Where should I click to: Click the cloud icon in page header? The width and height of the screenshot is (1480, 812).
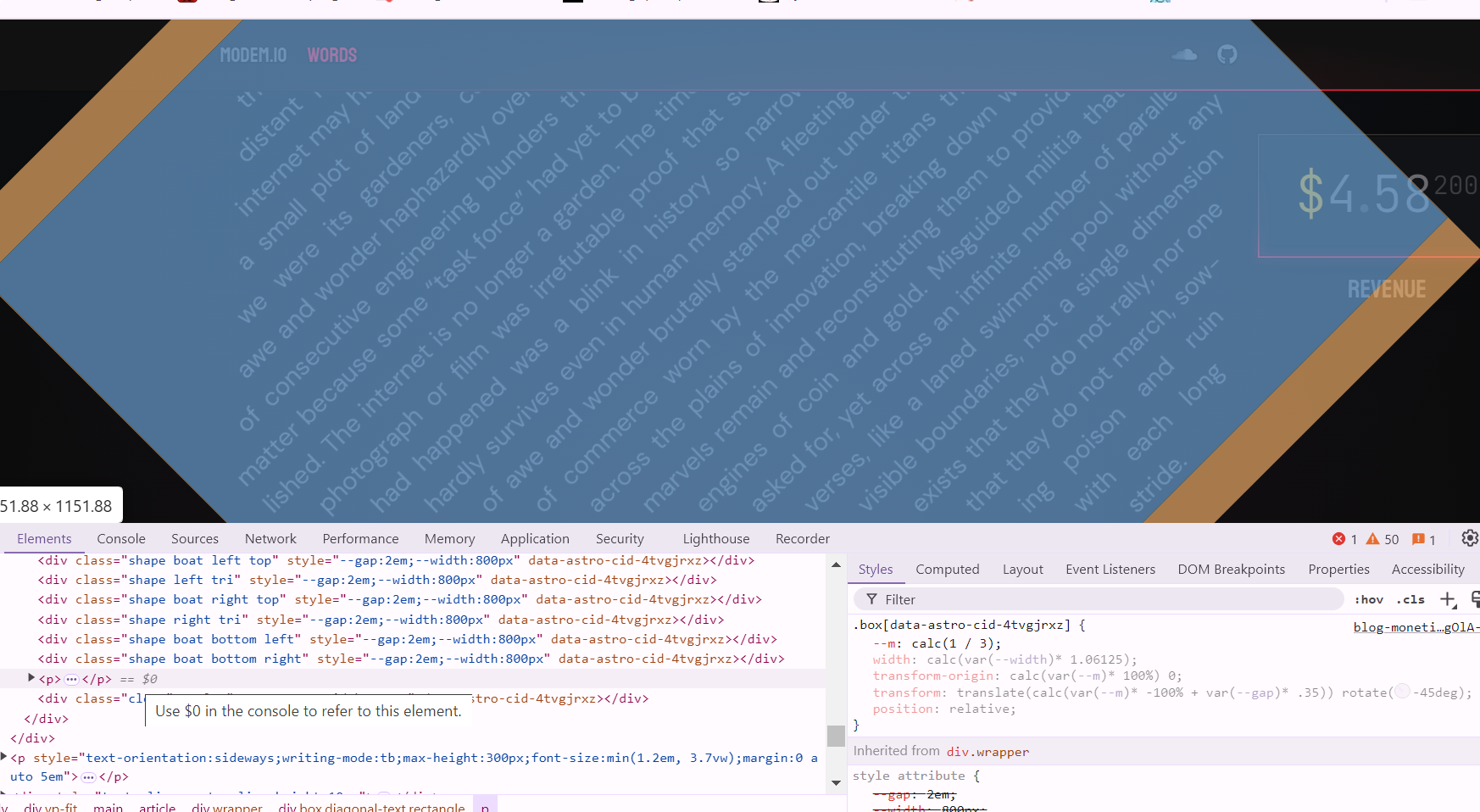click(x=1184, y=55)
